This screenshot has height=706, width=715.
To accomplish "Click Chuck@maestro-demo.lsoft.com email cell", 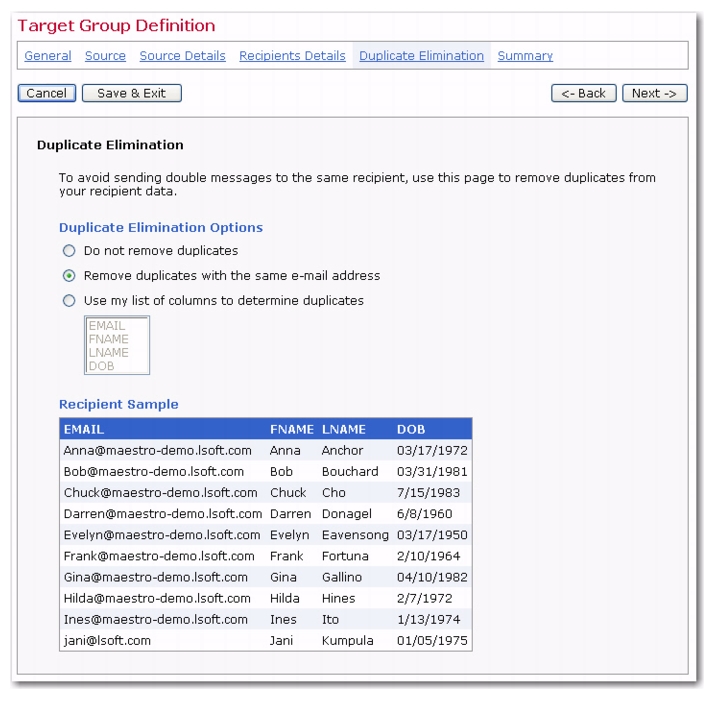I will coord(161,493).
